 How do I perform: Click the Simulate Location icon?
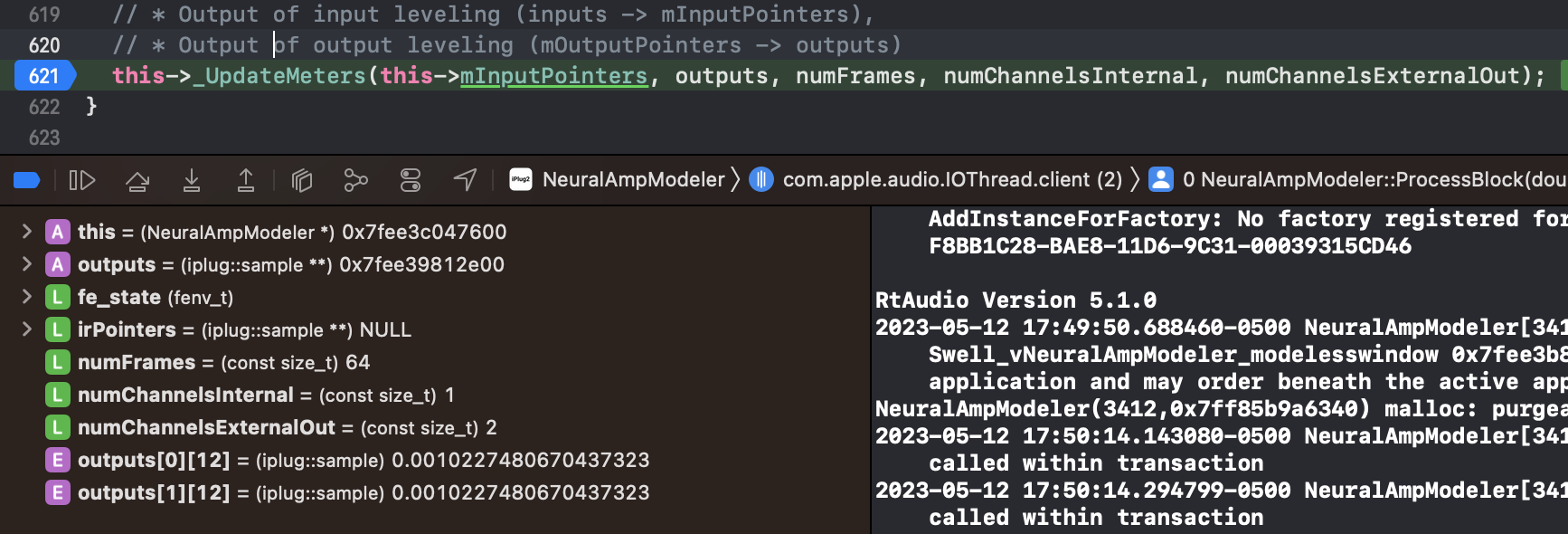click(464, 180)
